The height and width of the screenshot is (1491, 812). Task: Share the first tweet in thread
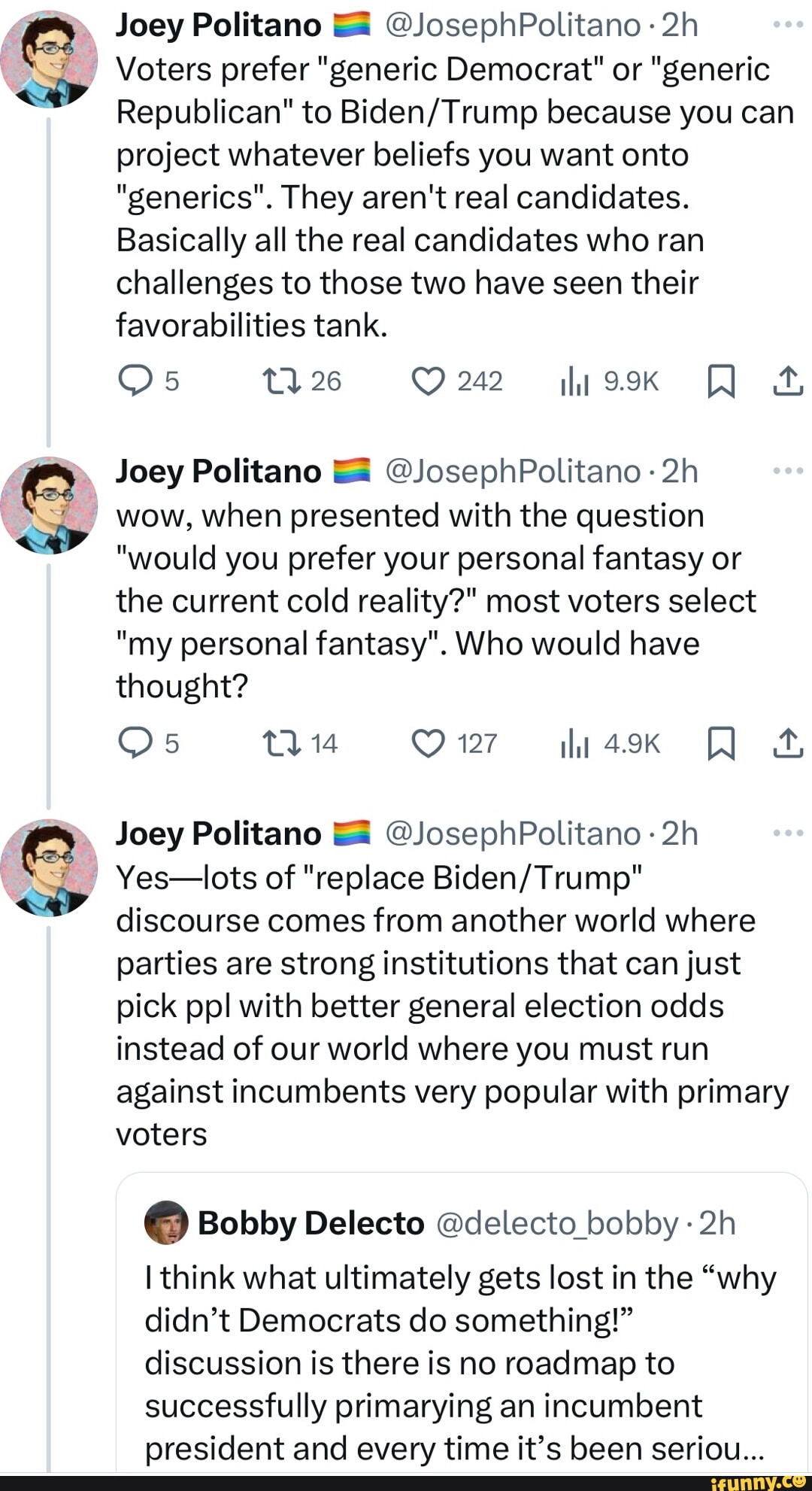tap(788, 381)
